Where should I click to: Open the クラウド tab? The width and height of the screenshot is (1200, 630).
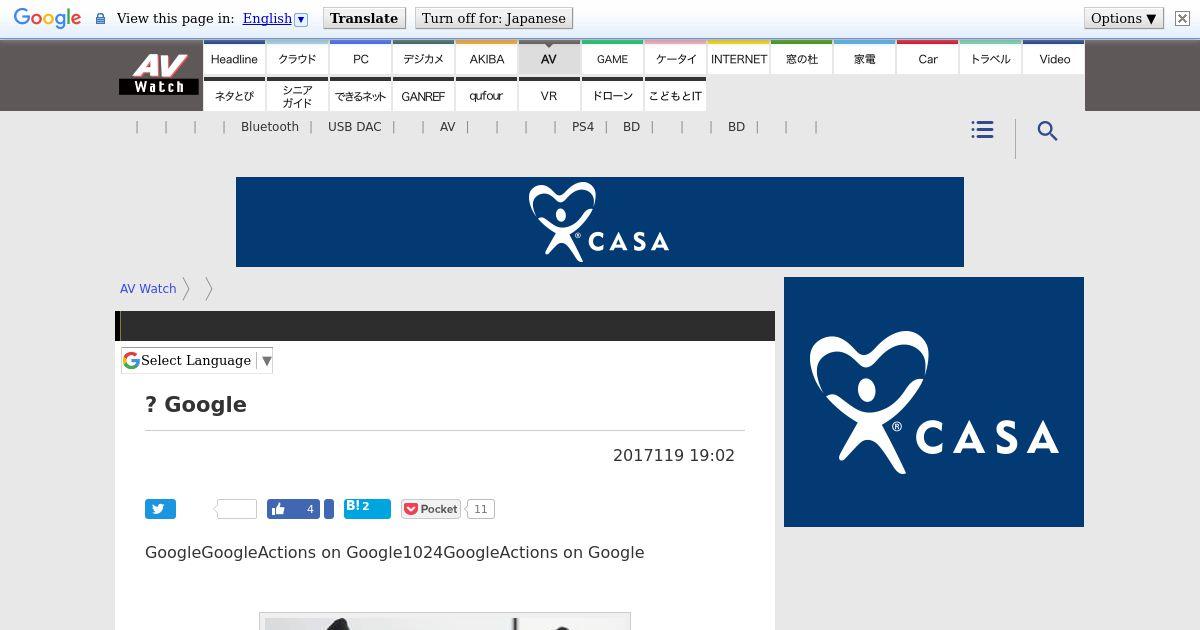coord(297,58)
